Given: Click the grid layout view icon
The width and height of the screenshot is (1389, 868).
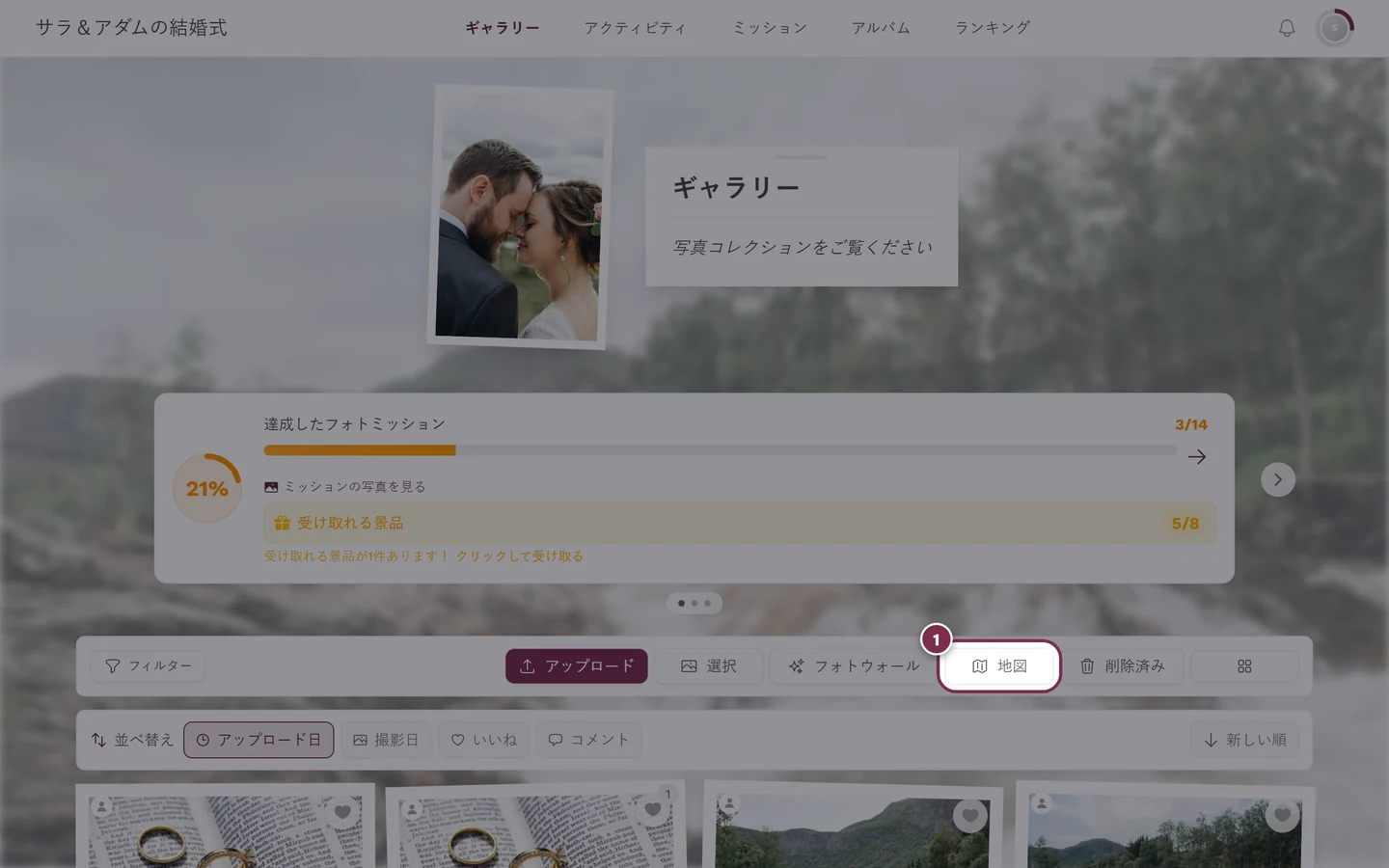Looking at the screenshot, I should coord(1244,666).
